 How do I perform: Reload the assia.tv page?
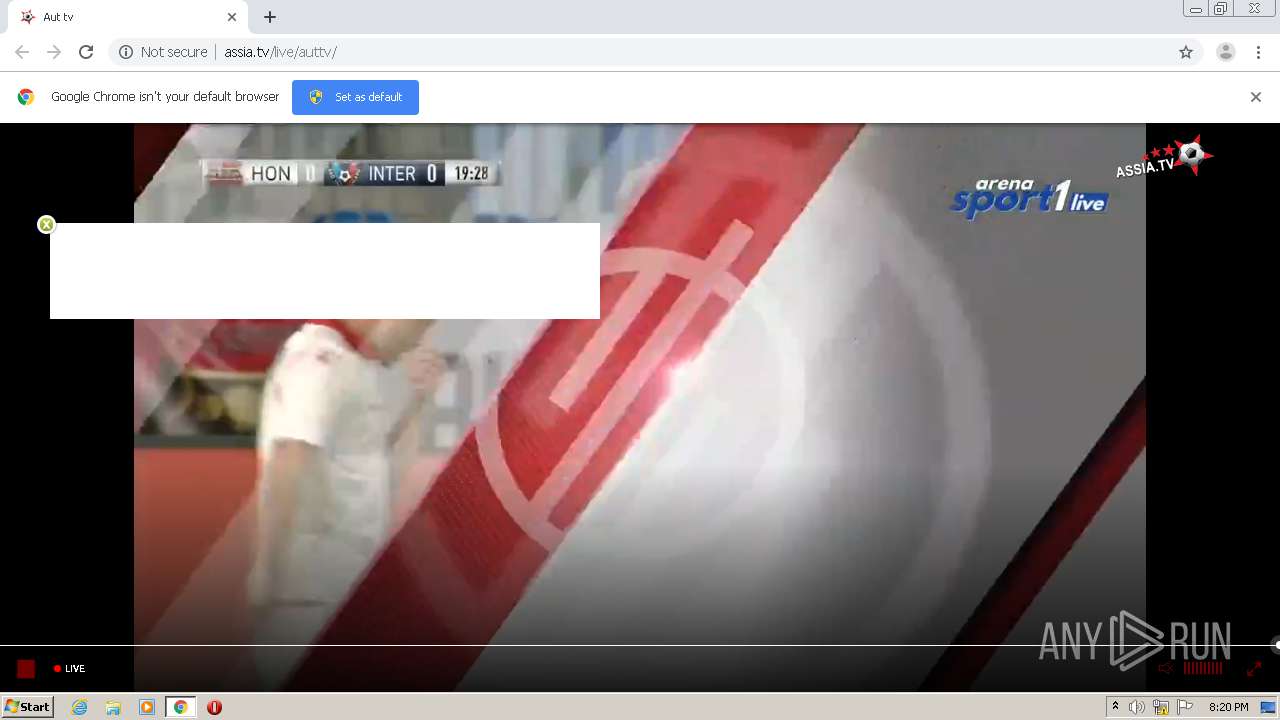(86, 52)
